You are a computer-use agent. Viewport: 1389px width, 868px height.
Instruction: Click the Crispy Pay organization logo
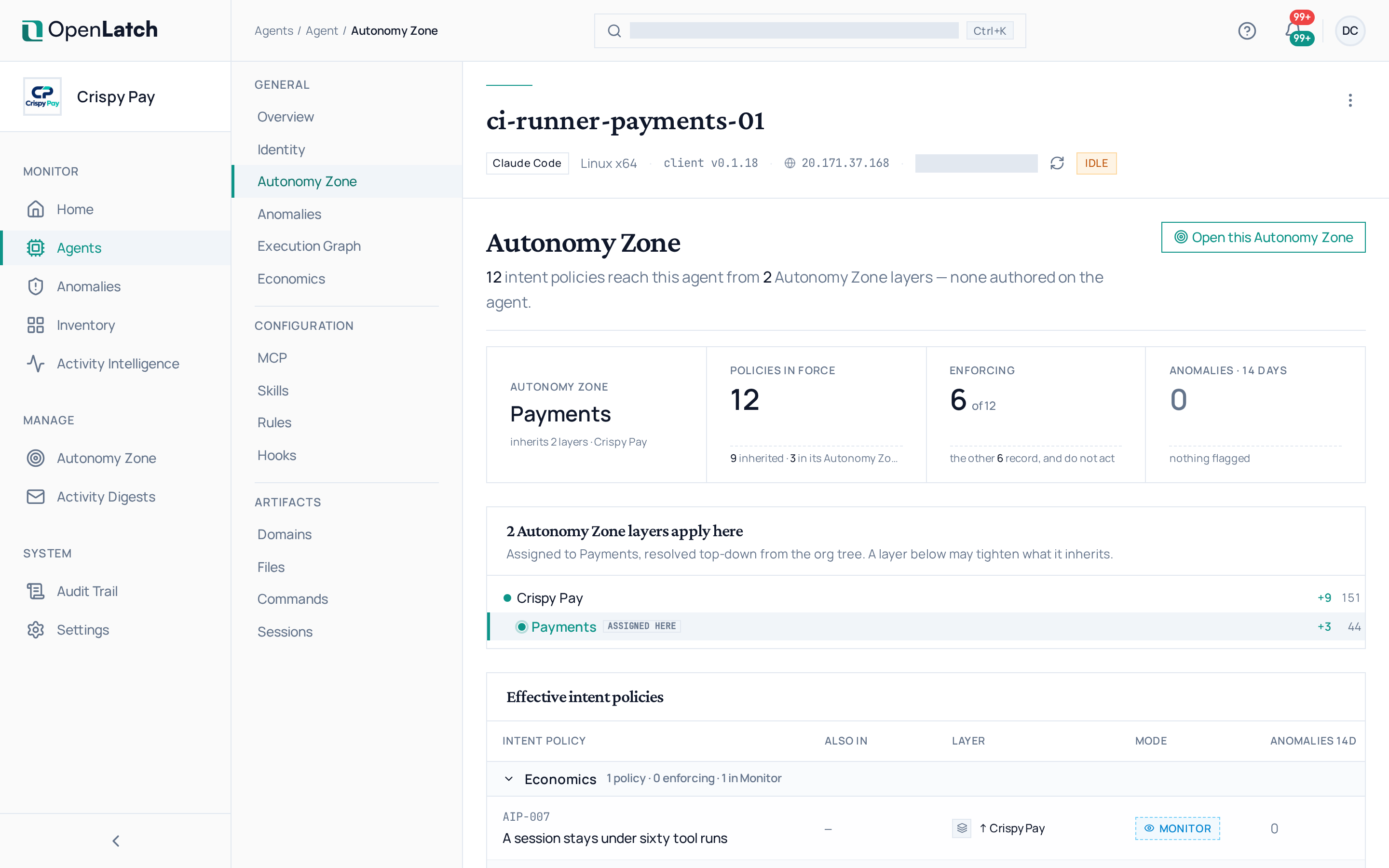(x=42, y=96)
